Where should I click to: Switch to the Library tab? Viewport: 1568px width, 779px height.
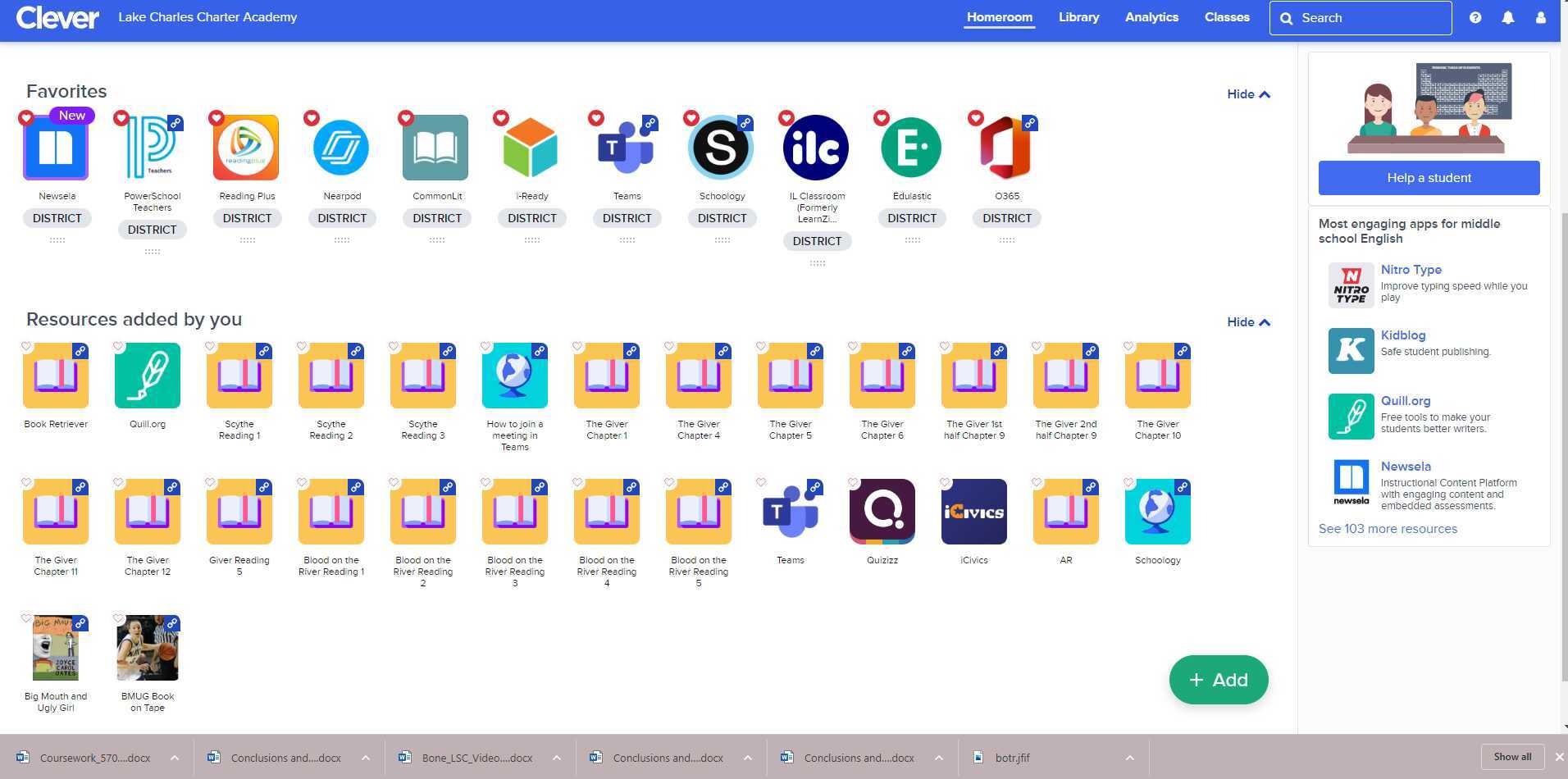[x=1078, y=17]
